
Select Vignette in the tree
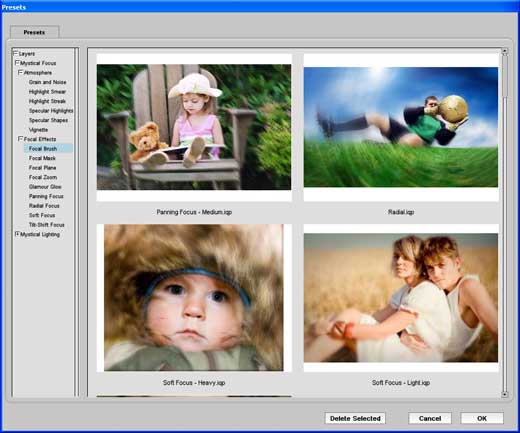pyautogui.click(x=38, y=130)
